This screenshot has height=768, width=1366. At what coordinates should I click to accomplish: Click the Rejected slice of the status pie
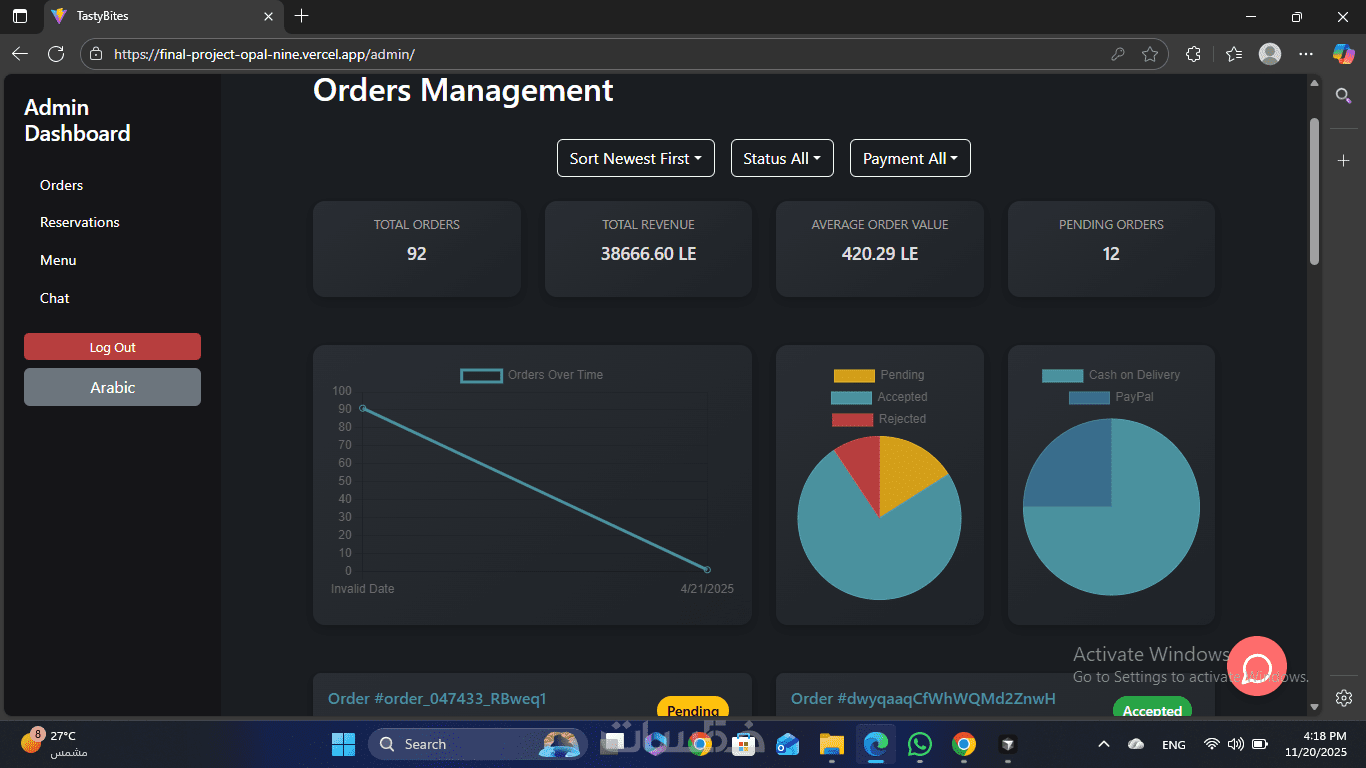coord(861,468)
